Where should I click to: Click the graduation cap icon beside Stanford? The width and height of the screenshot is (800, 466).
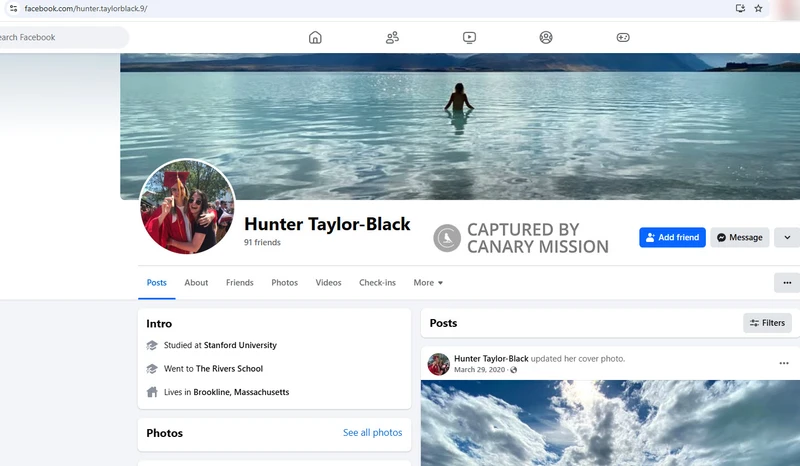click(x=152, y=346)
